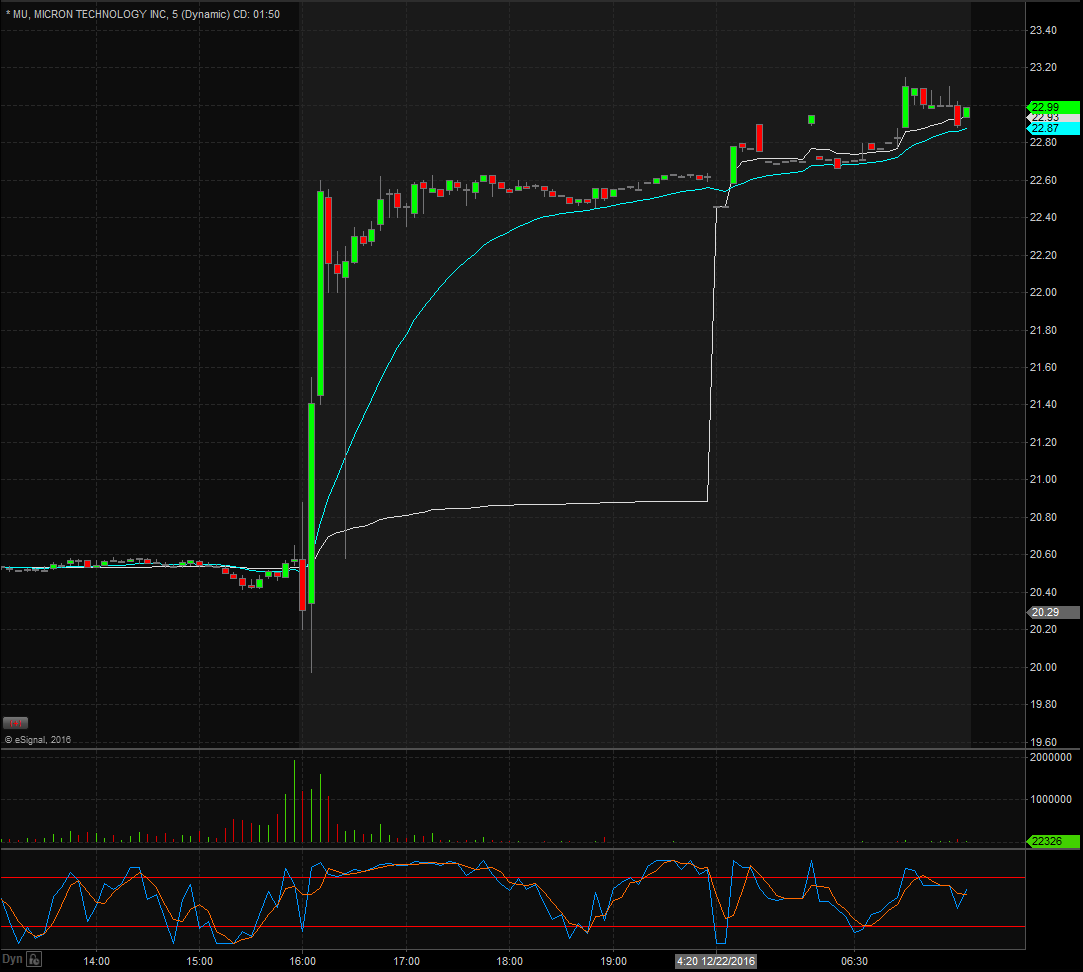Click the red (+) expand button
1083x972 pixels.
click(x=15, y=723)
